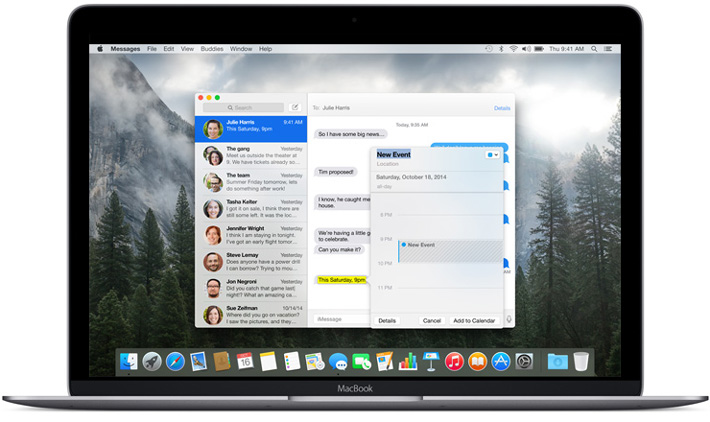Click the iMessage text input field
The image size is (710, 422).
click(x=342, y=319)
